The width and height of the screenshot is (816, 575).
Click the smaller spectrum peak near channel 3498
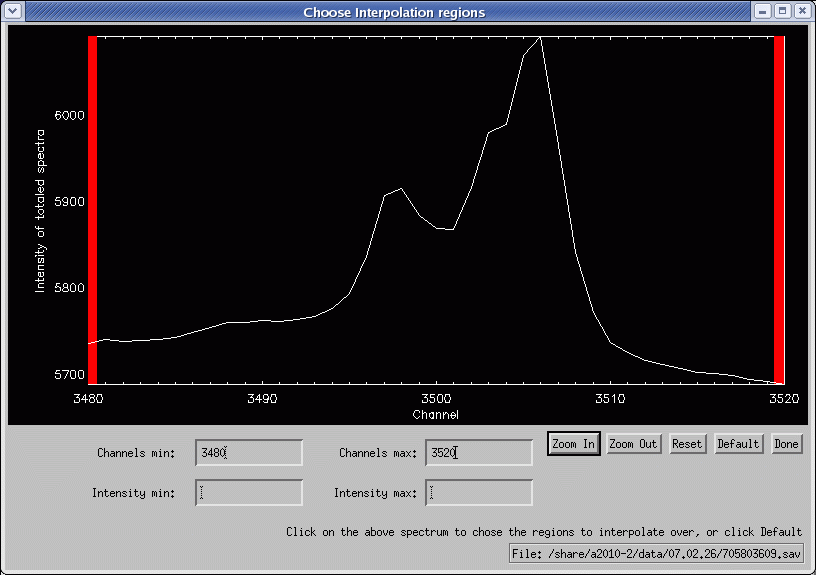coord(400,189)
